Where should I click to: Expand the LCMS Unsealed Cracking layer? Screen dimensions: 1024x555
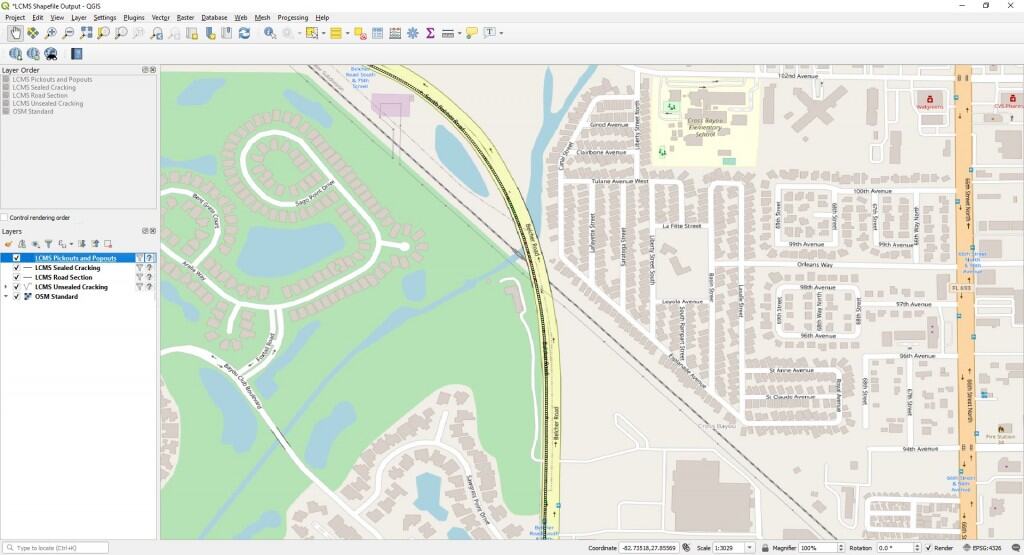click(6, 287)
